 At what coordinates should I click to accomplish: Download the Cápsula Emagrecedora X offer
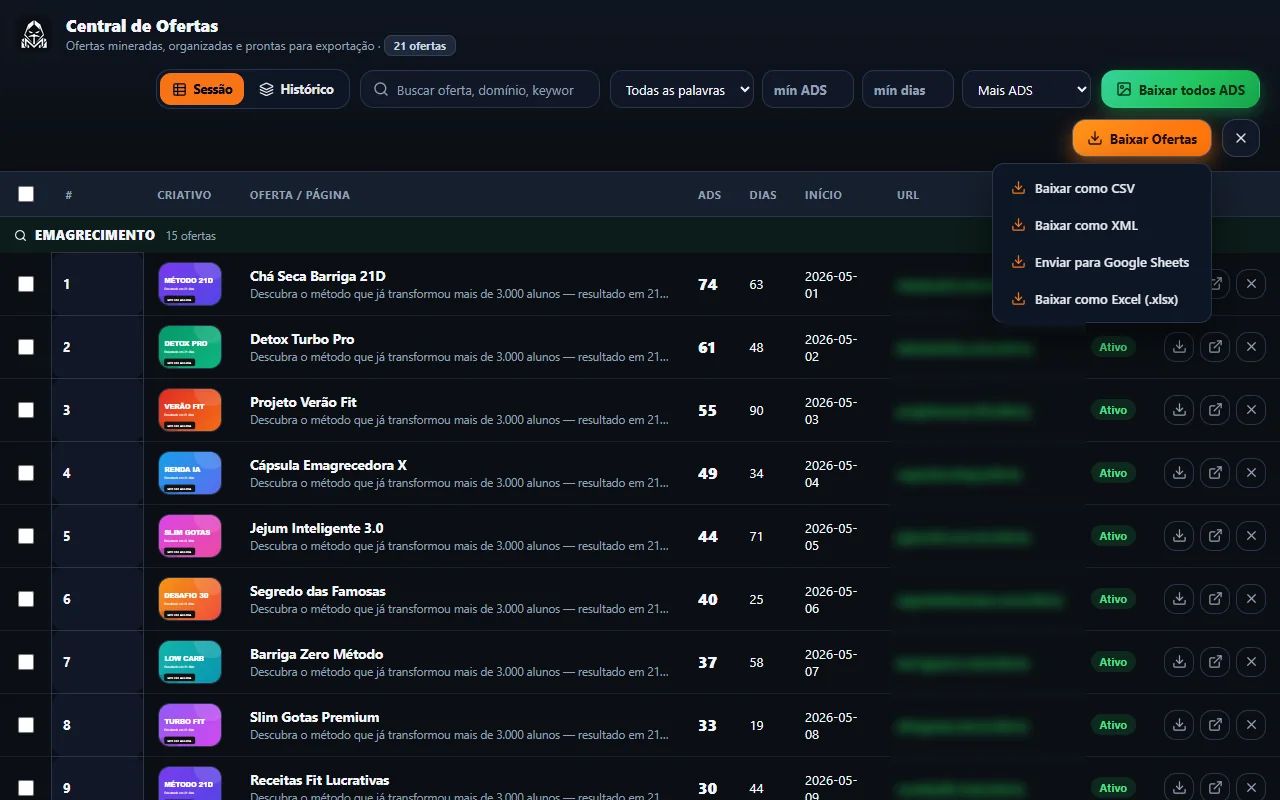1179,473
